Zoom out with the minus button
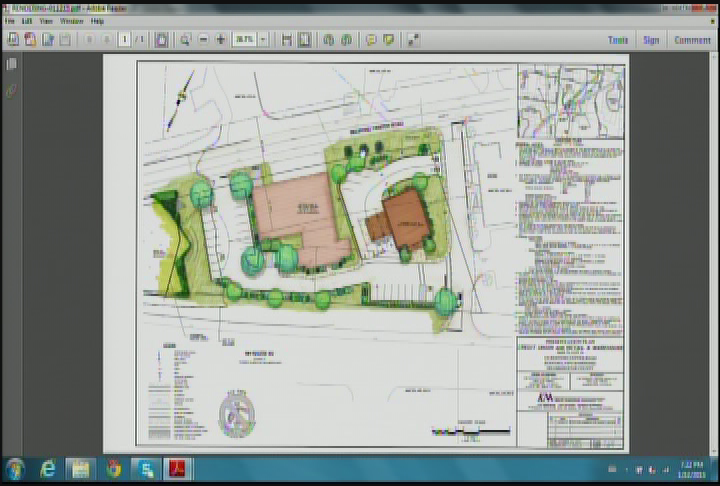The image size is (720, 486). (x=203, y=40)
